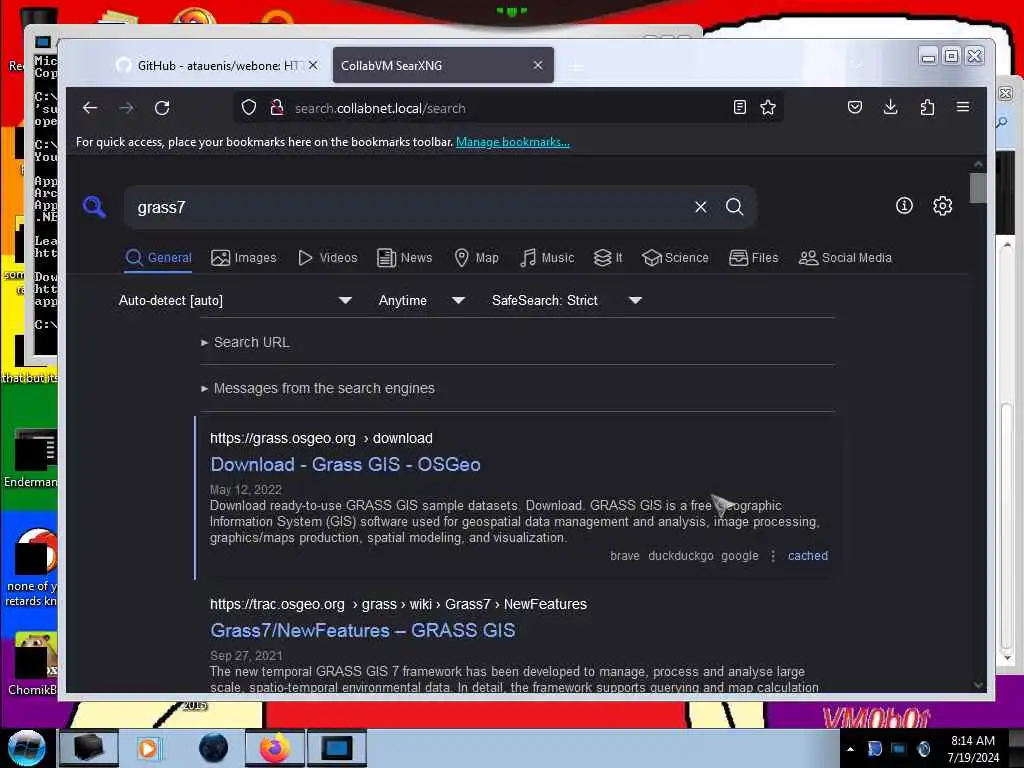This screenshot has width=1024, height=768.
Task: Toggle reader view in address bar
Action: [x=739, y=108]
